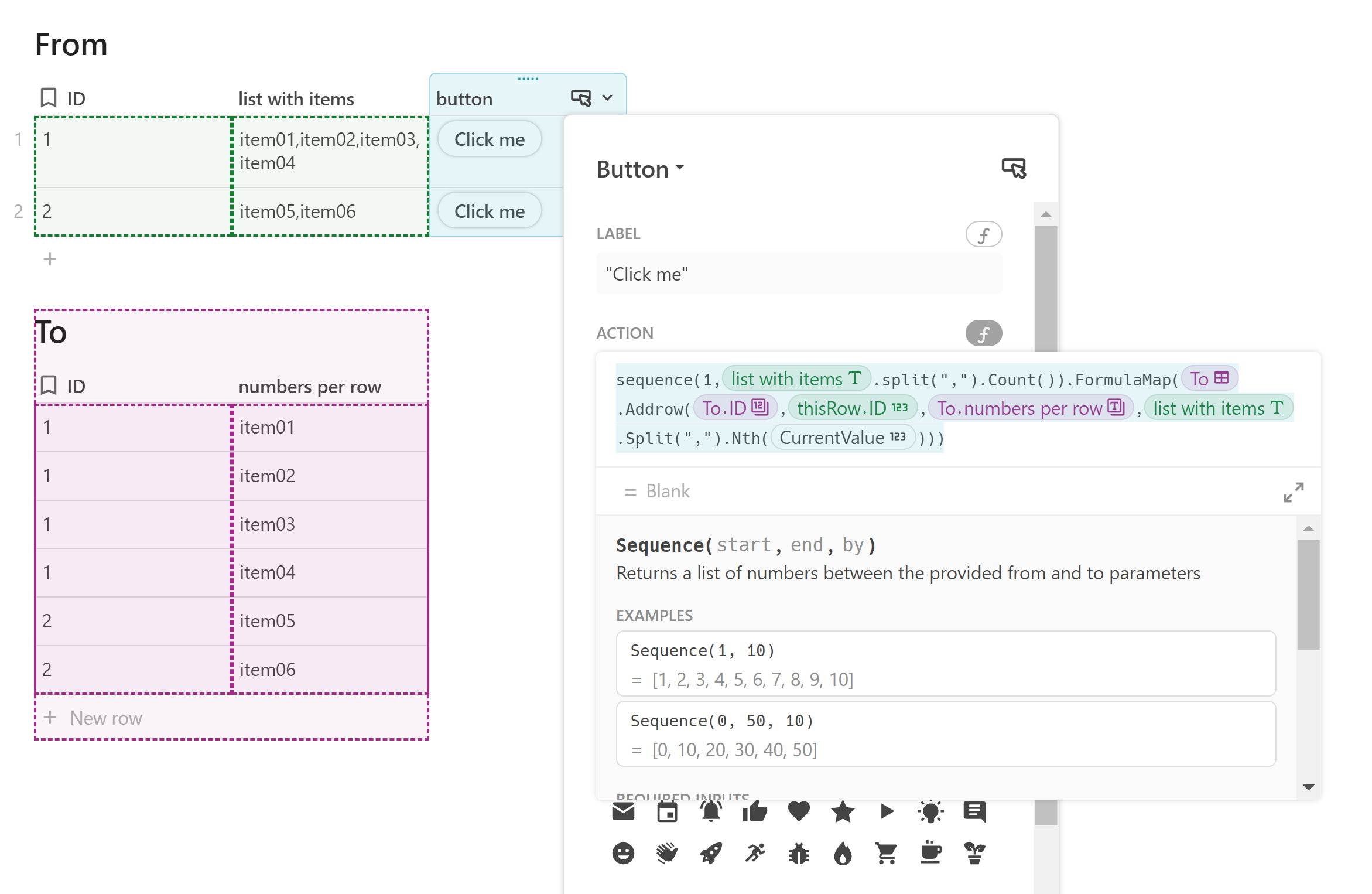The height and width of the screenshot is (894, 1372).
Task: Open the button column header chevron
Action: [607, 98]
